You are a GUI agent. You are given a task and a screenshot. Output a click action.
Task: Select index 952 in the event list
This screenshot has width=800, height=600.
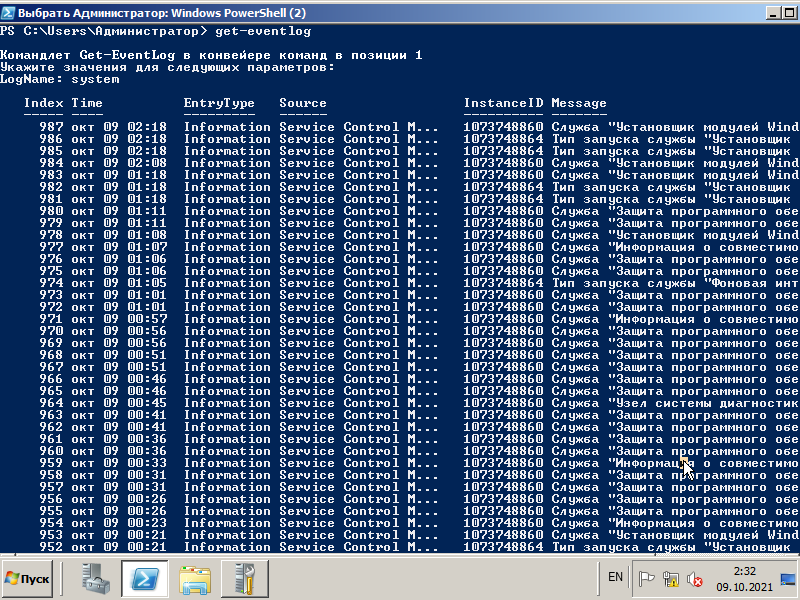[51, 546]
